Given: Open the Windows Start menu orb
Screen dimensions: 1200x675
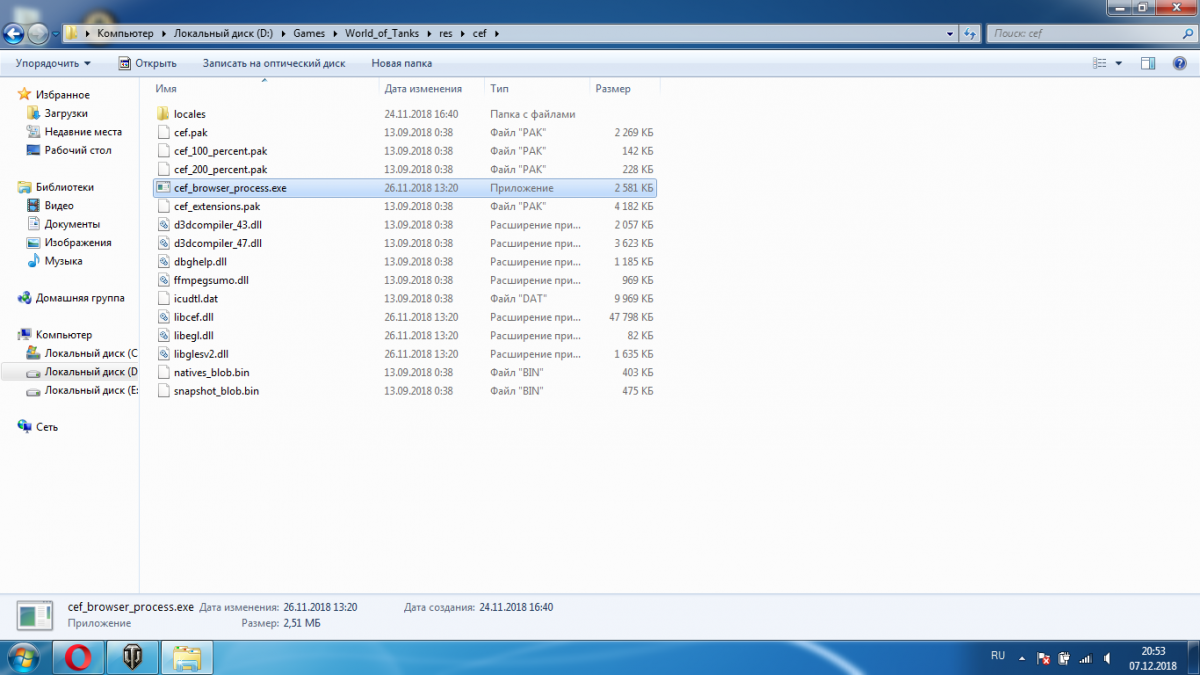Looking at the screenshot, I should pyautogui.click(x=24, y=657).
